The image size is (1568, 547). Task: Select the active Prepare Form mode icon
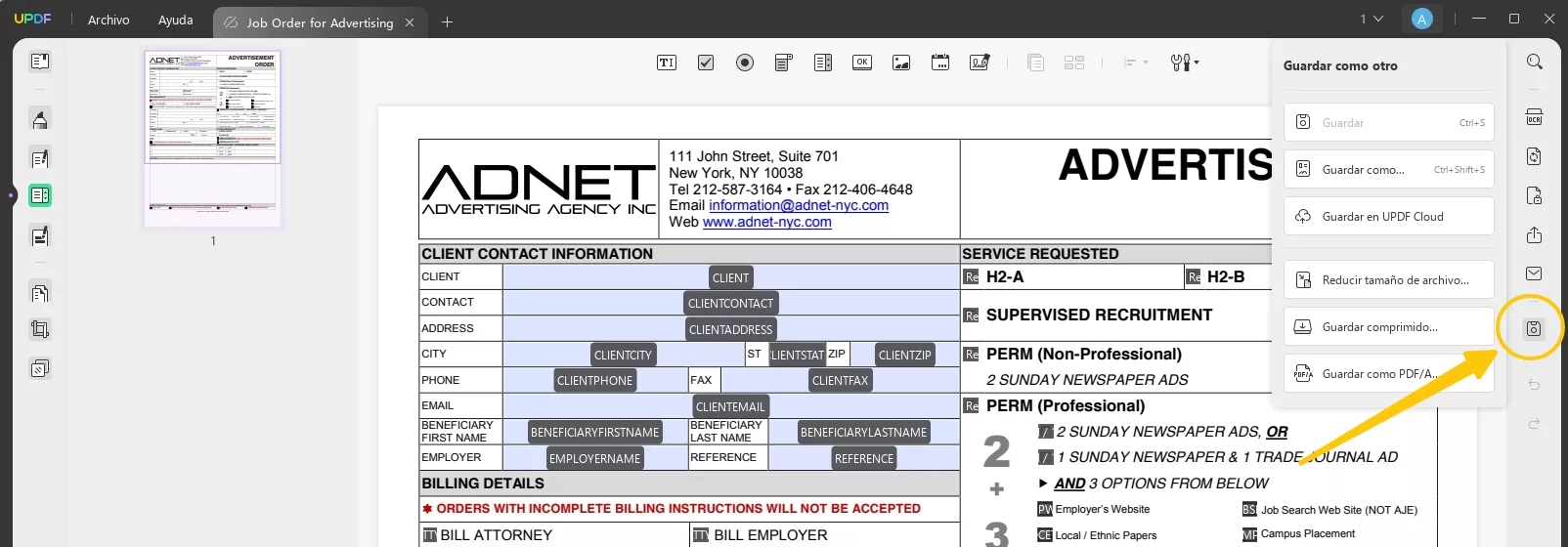click(x=40, y=195)
